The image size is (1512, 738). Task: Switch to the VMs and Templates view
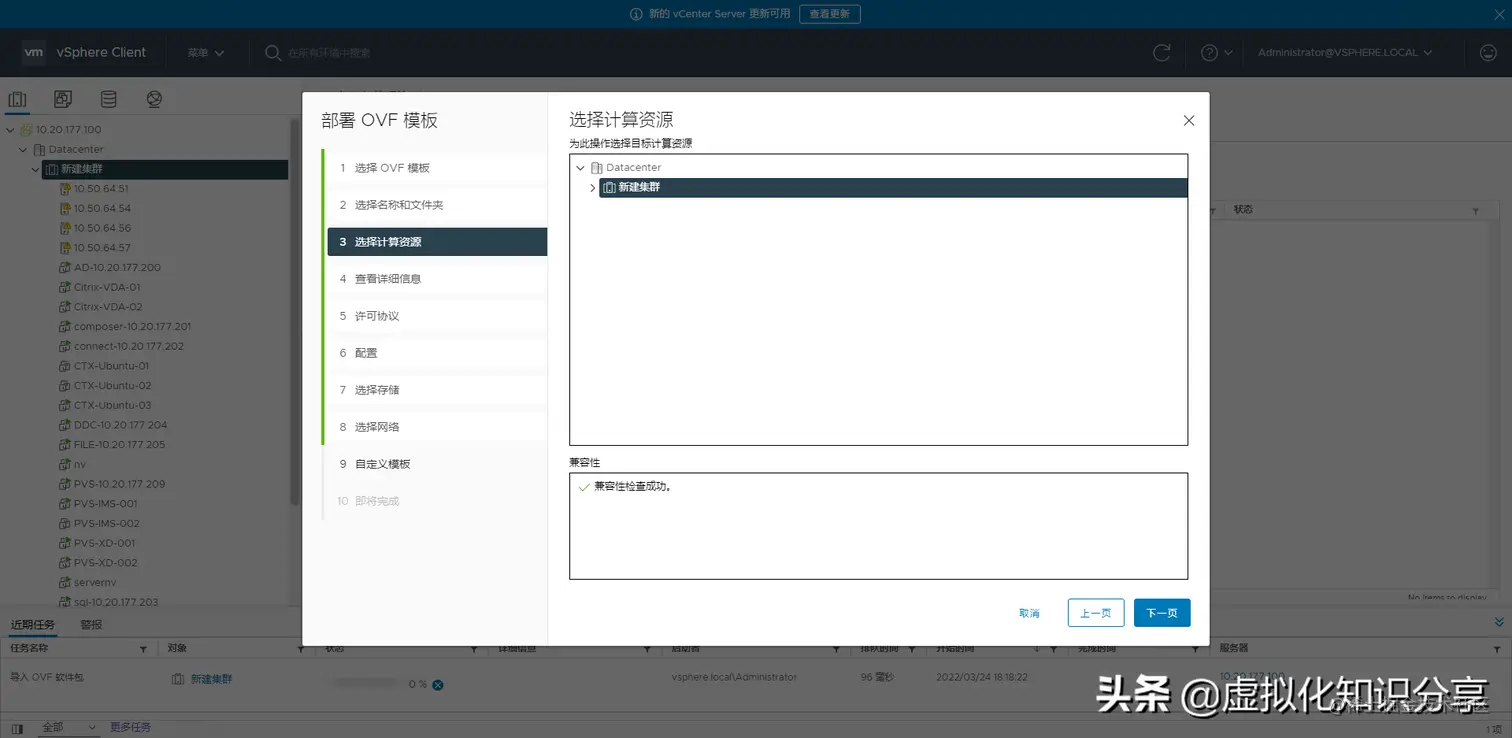click(62, 98)
